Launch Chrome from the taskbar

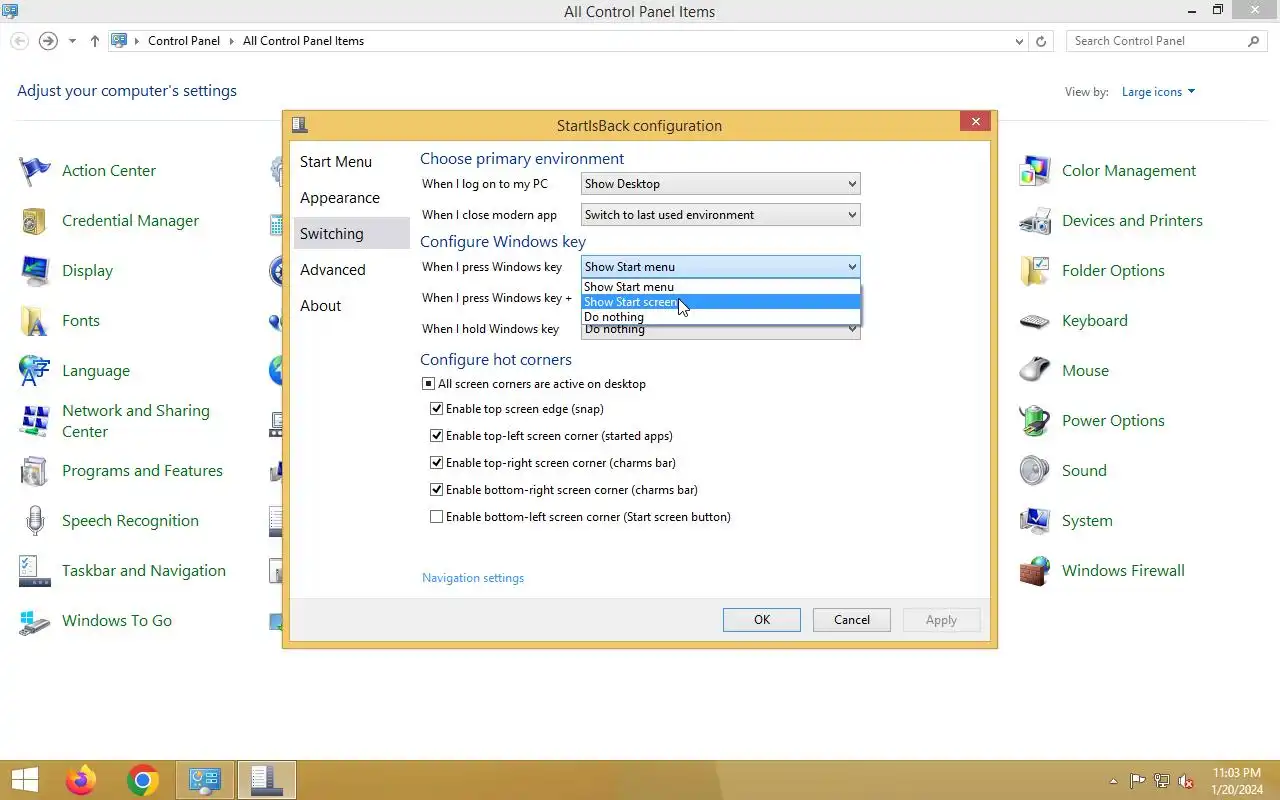click(x=143, y=780)
